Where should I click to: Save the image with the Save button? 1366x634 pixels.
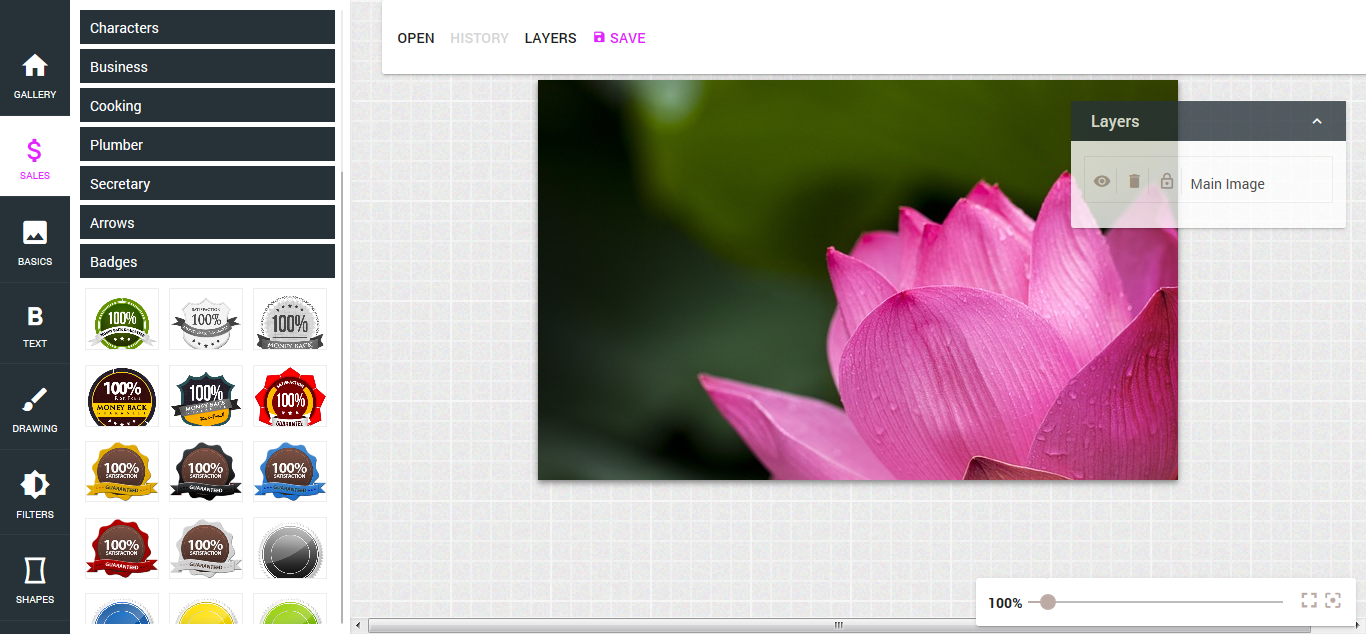pyautogui.click(x=619, y=38)
